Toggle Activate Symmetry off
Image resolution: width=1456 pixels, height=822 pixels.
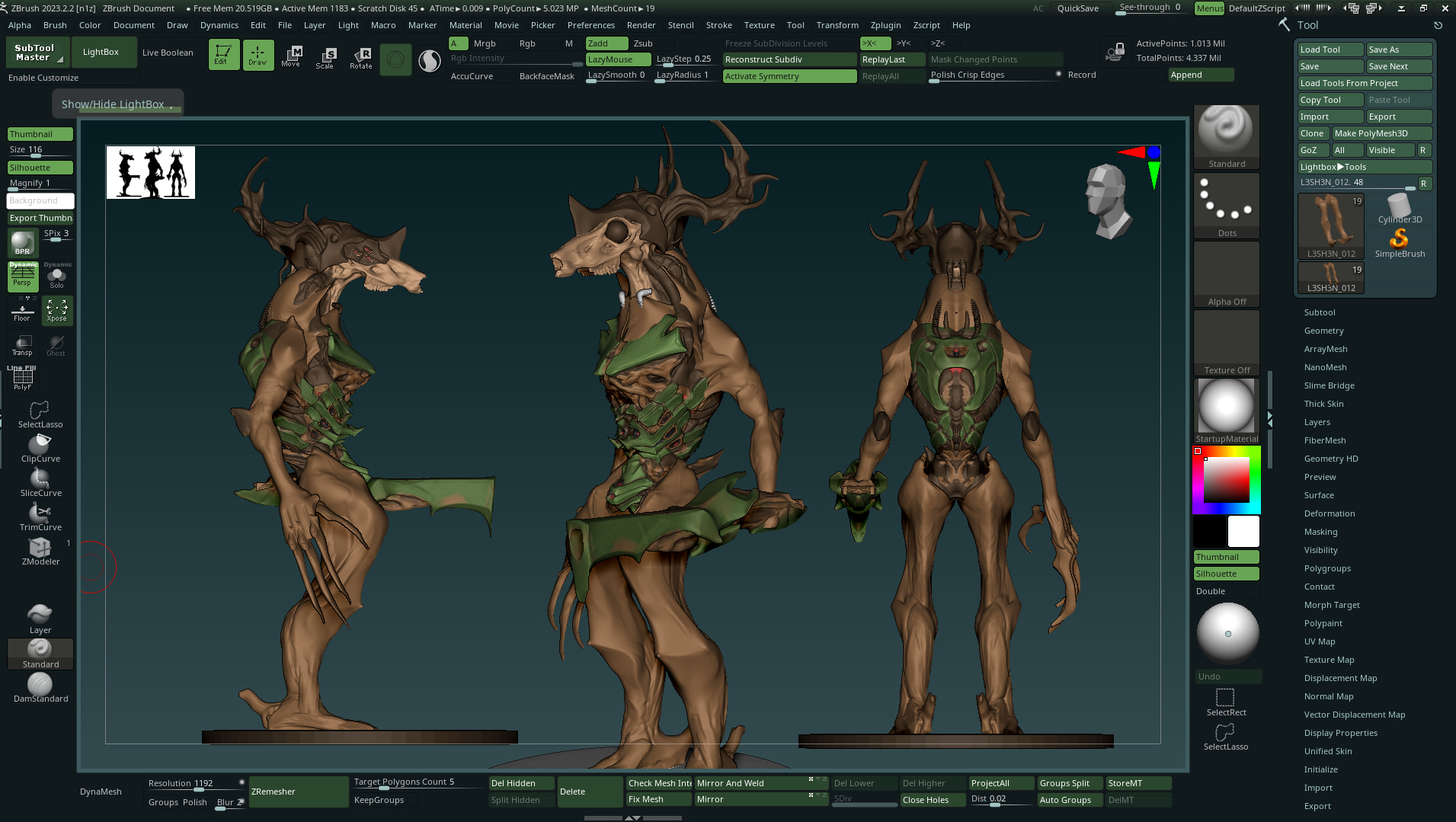pyautogui.click(x=789, y=76)
